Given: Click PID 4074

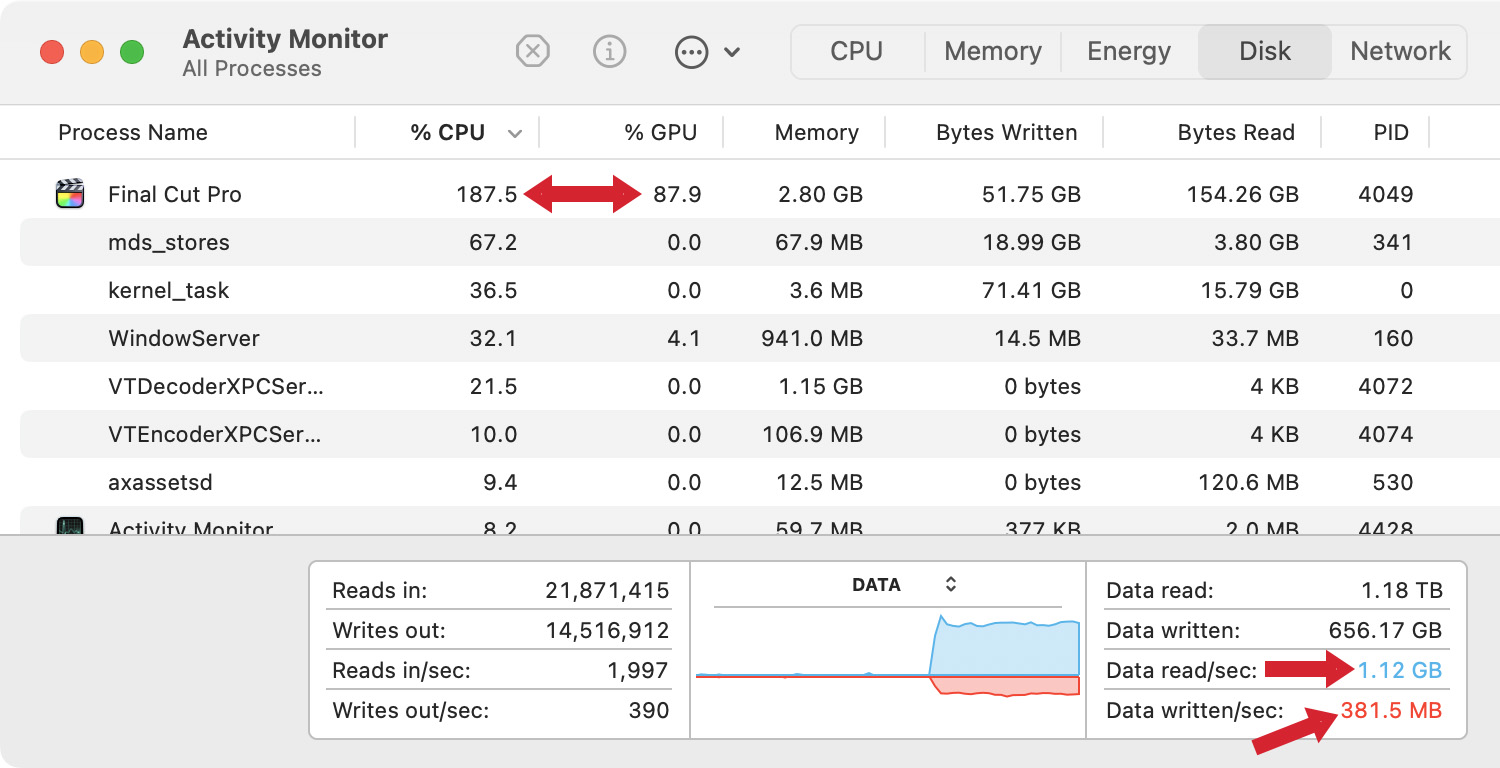Looking at the screenshot, I should click(1386, 434).
